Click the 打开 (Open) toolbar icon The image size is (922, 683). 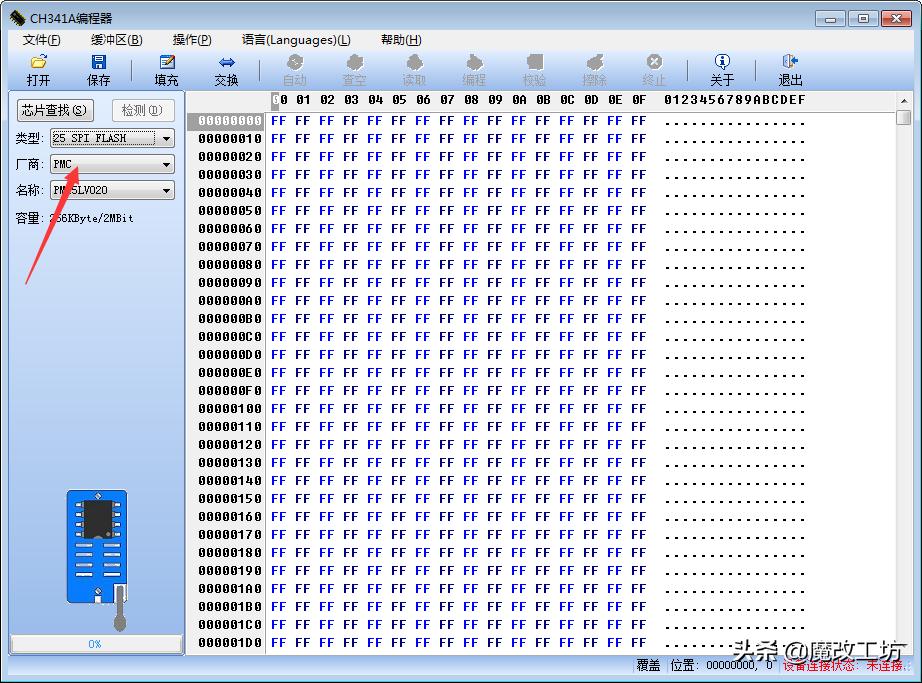pos(38,62)
